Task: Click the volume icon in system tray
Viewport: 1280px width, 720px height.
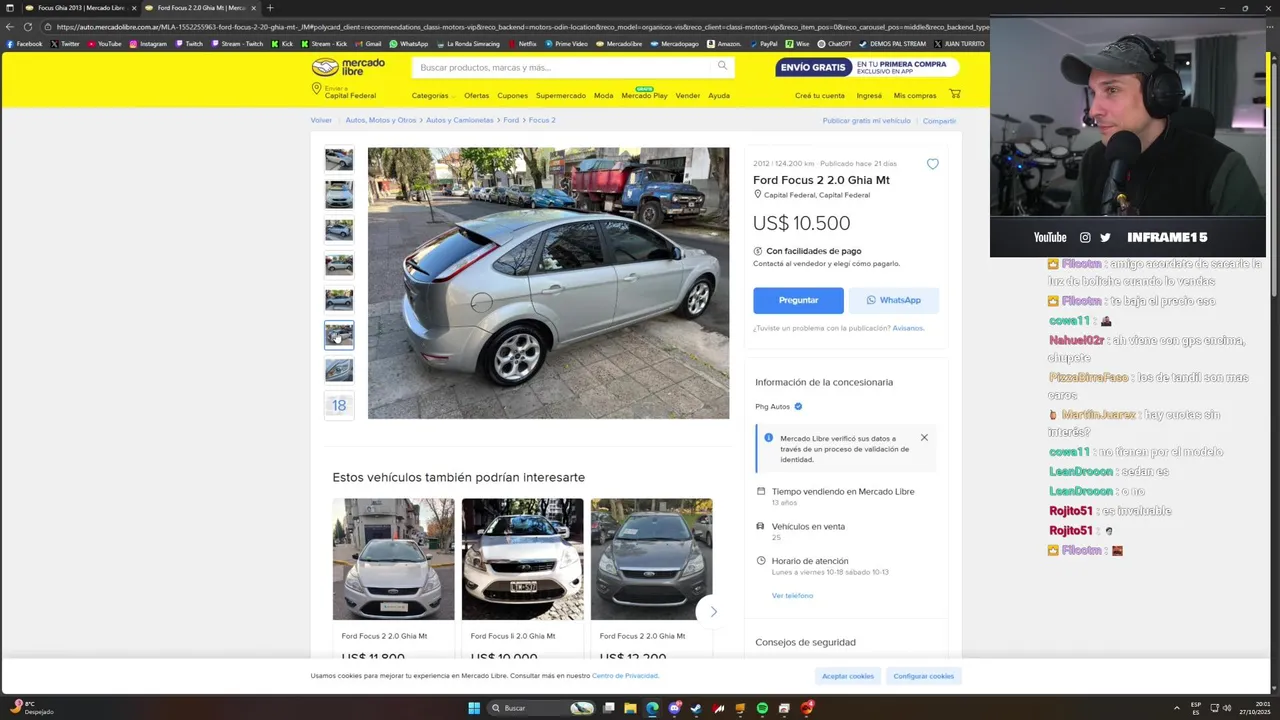Action: [1228, 708]
